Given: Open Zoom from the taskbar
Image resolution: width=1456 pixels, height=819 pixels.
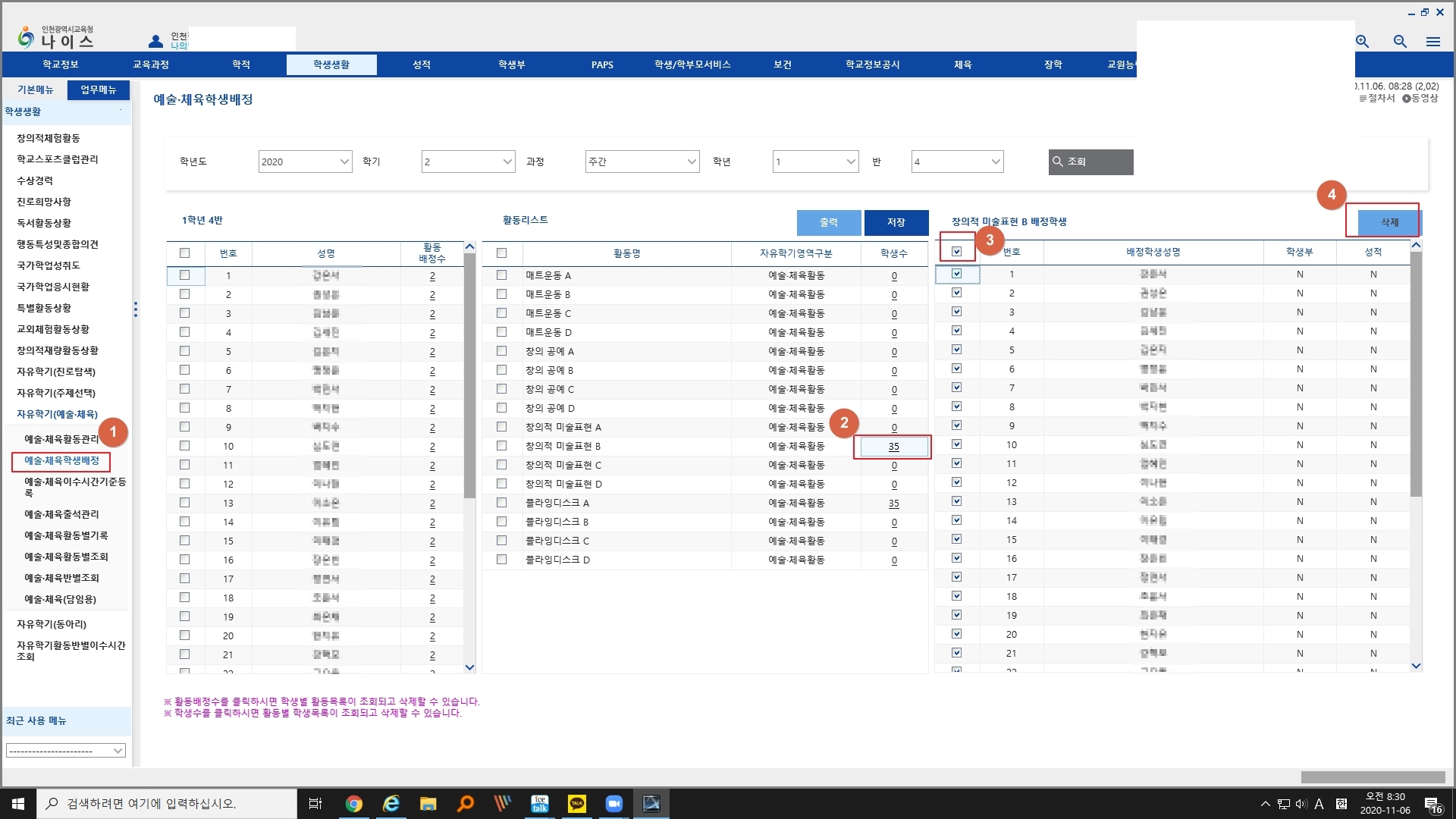Looking at the screenshot, I should (x=613, y=804).
